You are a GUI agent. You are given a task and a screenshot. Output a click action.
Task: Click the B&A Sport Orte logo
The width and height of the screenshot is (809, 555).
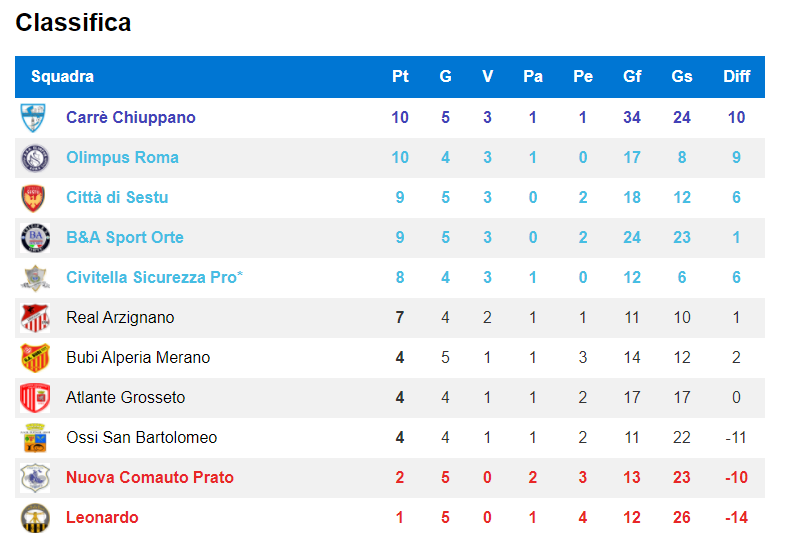point(35,238)
